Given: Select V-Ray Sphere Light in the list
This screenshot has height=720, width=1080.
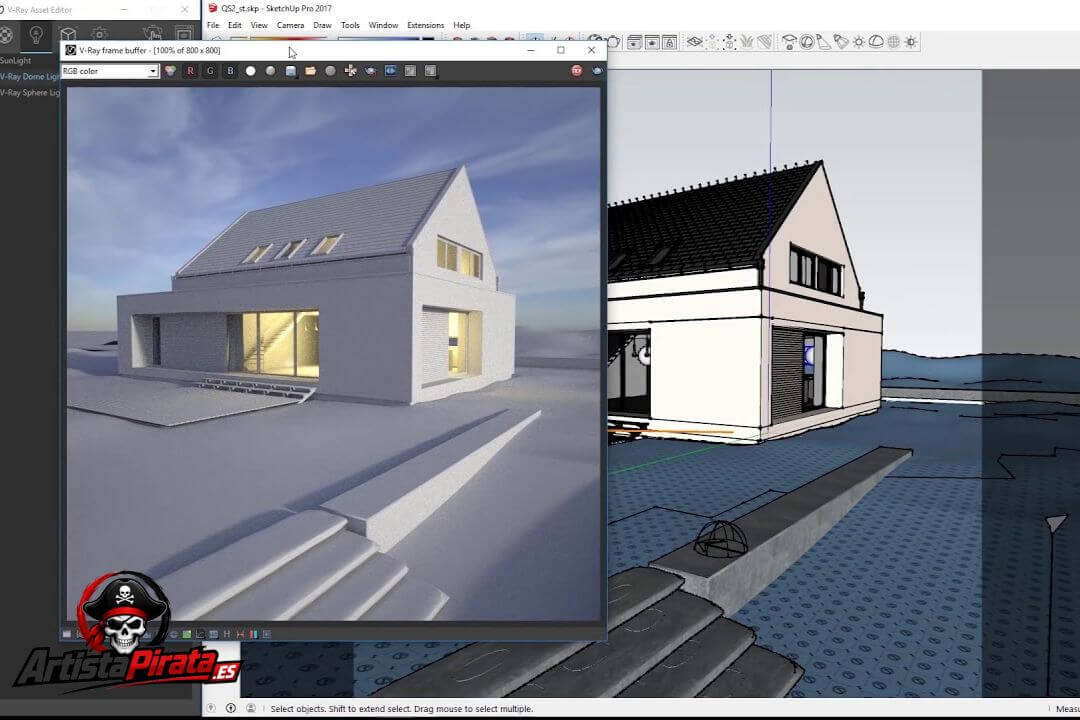Looking at the screenshot, I should [x=30, y=92].
